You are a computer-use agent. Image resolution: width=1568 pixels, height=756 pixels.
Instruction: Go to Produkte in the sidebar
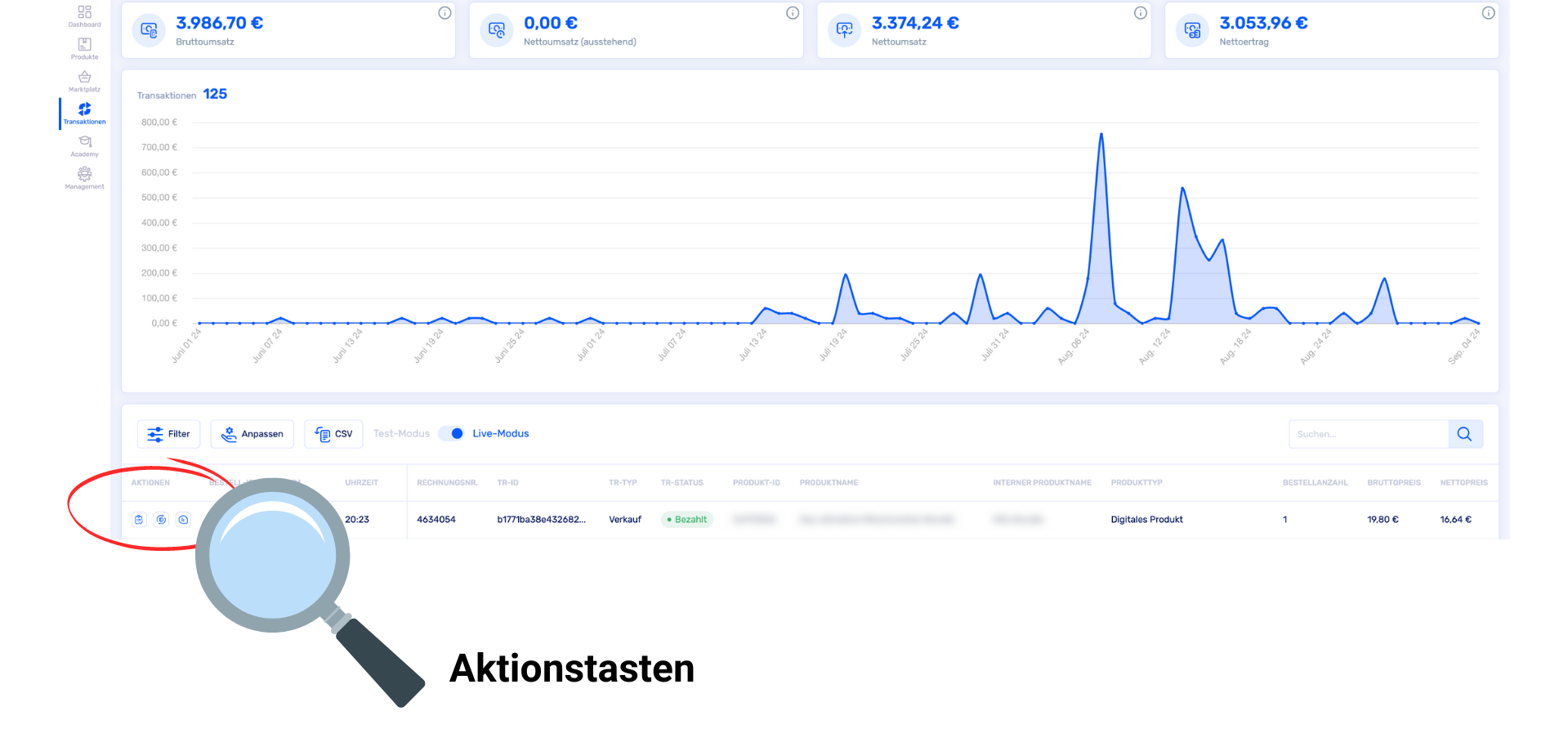point(84,48)
